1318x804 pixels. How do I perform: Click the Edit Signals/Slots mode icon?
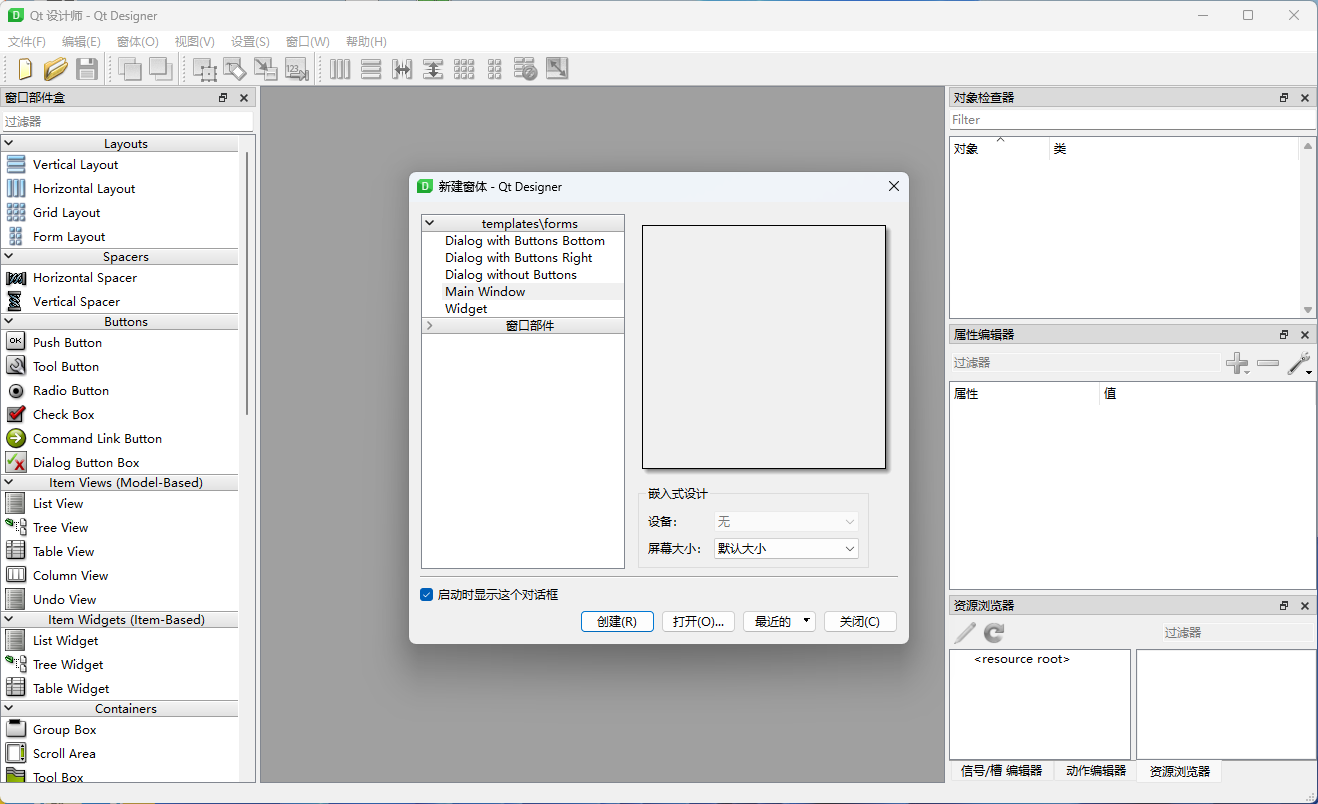point(235,69)
